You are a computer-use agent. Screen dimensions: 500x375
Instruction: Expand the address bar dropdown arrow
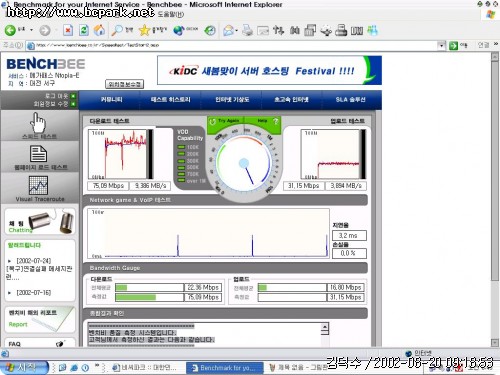coord(441,45)
